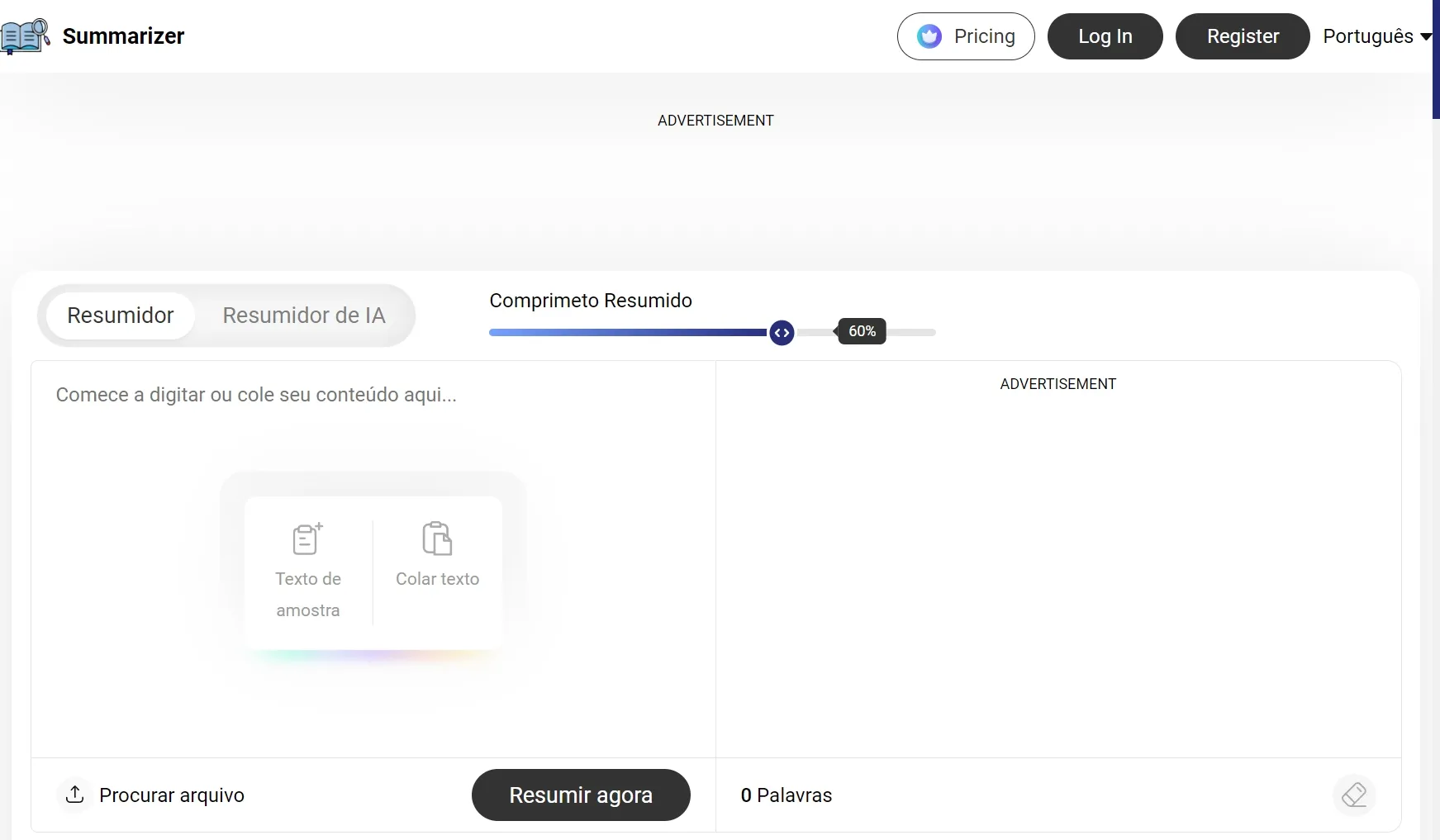Open the Register page
The image size is (1440, 840).
coord(1243,36)
